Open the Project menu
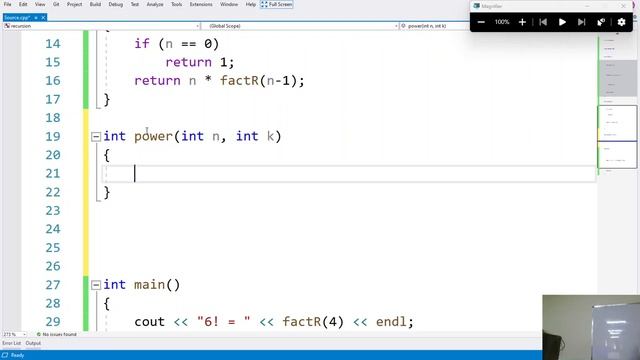640x360 pixels. click(x=74, y=4)
